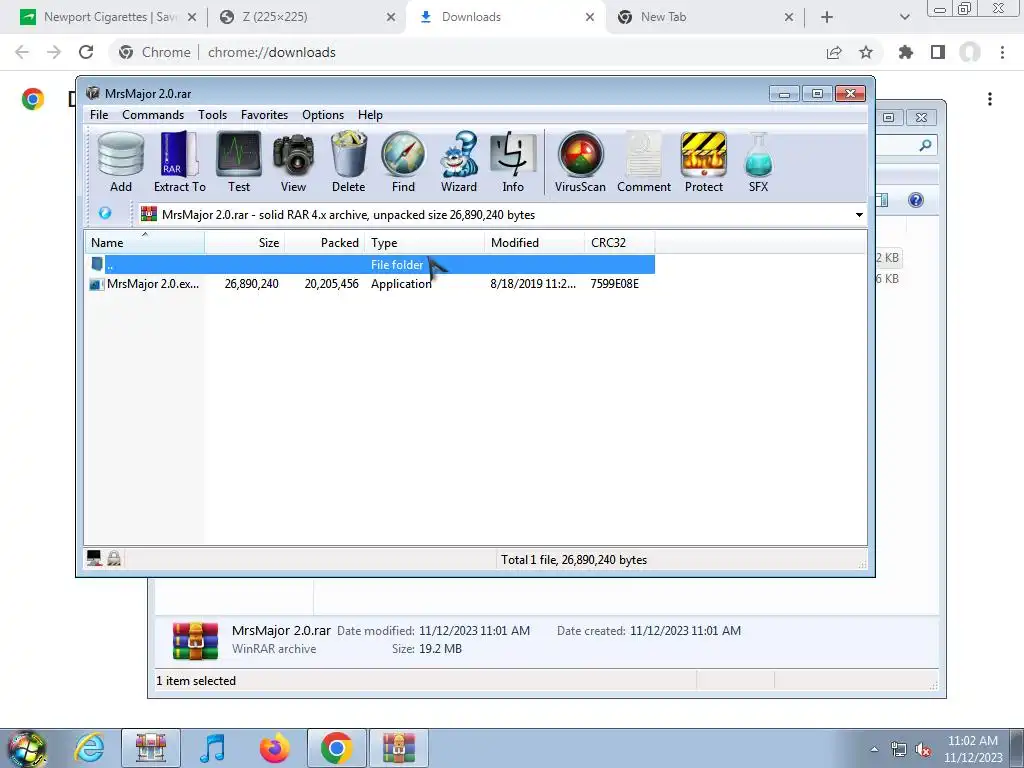Open the View camera icon
The width and height of the screenshot is (1024, 768).
click(x=293, y=162)
